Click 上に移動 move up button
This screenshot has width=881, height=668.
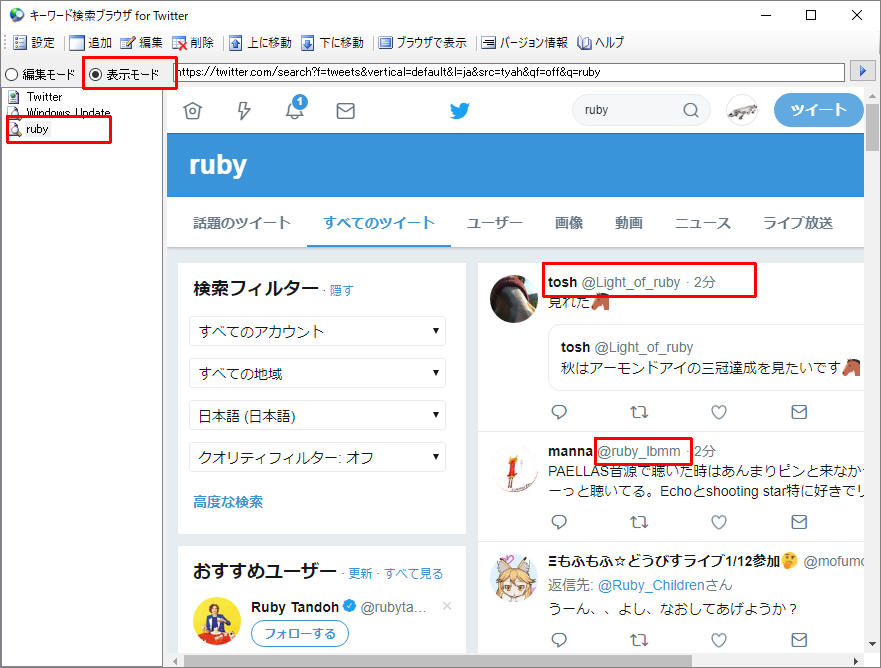[260, 43]
